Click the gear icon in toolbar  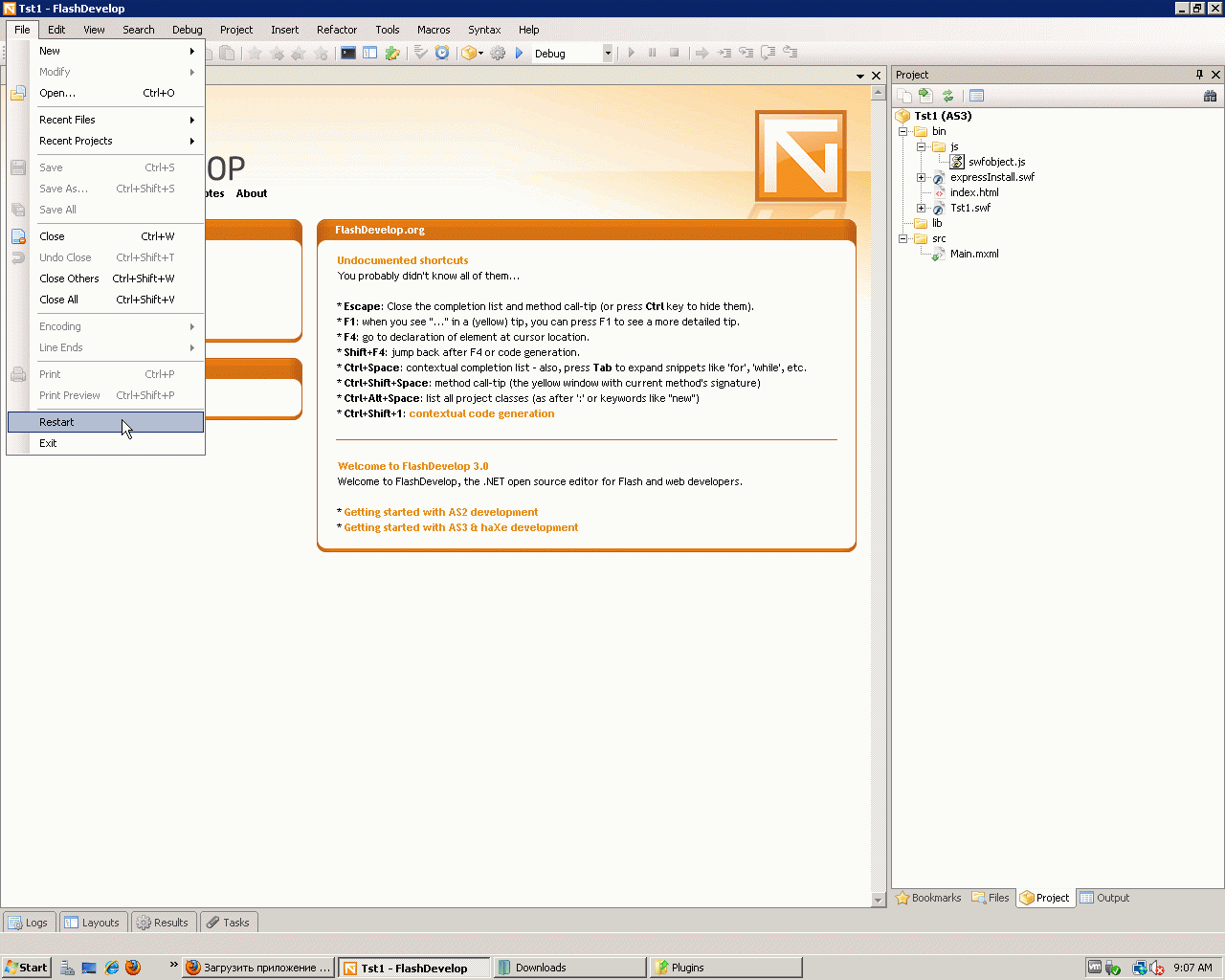(x=498, y=54)
